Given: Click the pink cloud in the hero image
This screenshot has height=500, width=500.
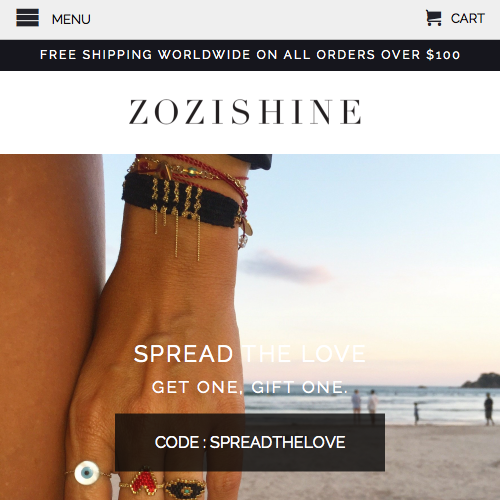Looking at the screenshot, I should (x=287, y=265).
